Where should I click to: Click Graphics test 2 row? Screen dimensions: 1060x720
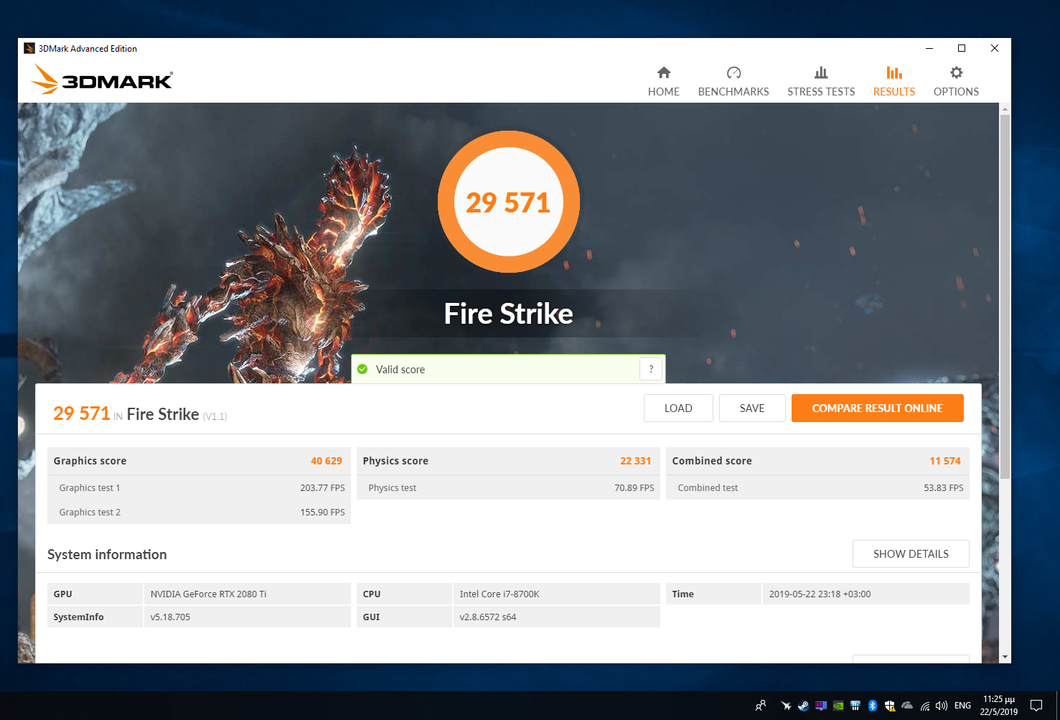pos(199,512)
